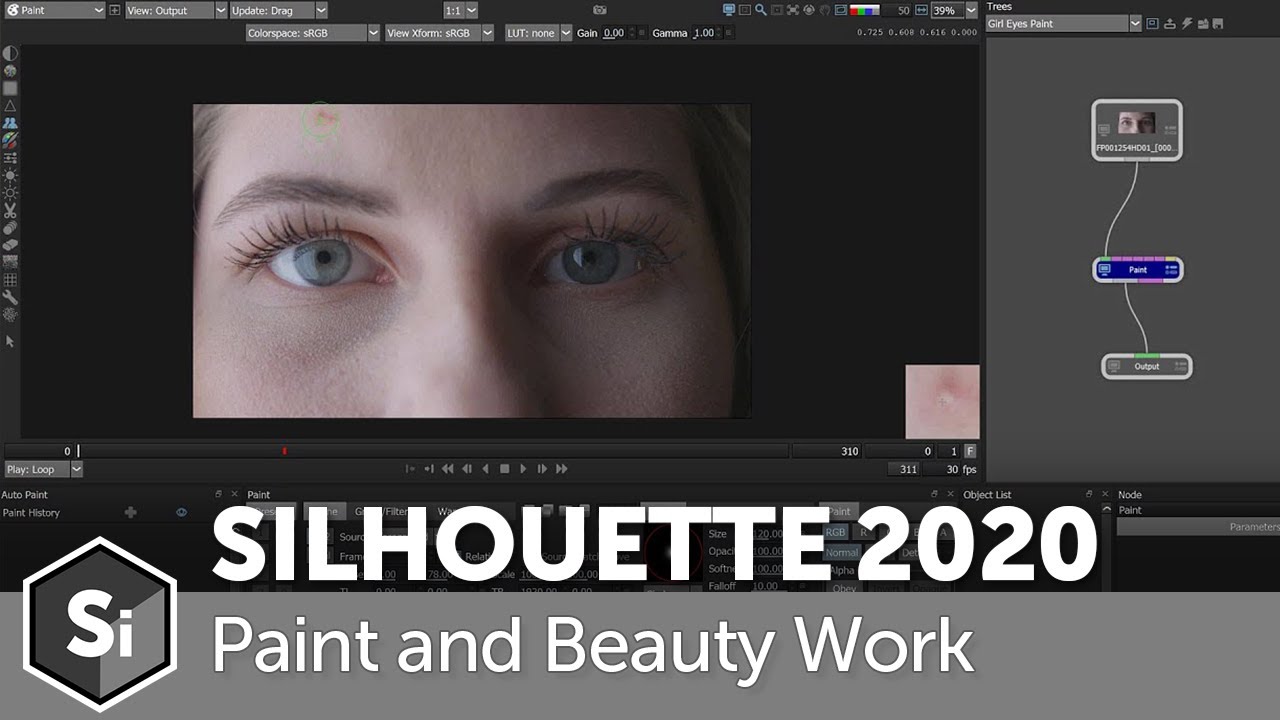This screenshot has height=720, width=1280.
Task: Close the Object List panel
Action: pos(1105,494)
